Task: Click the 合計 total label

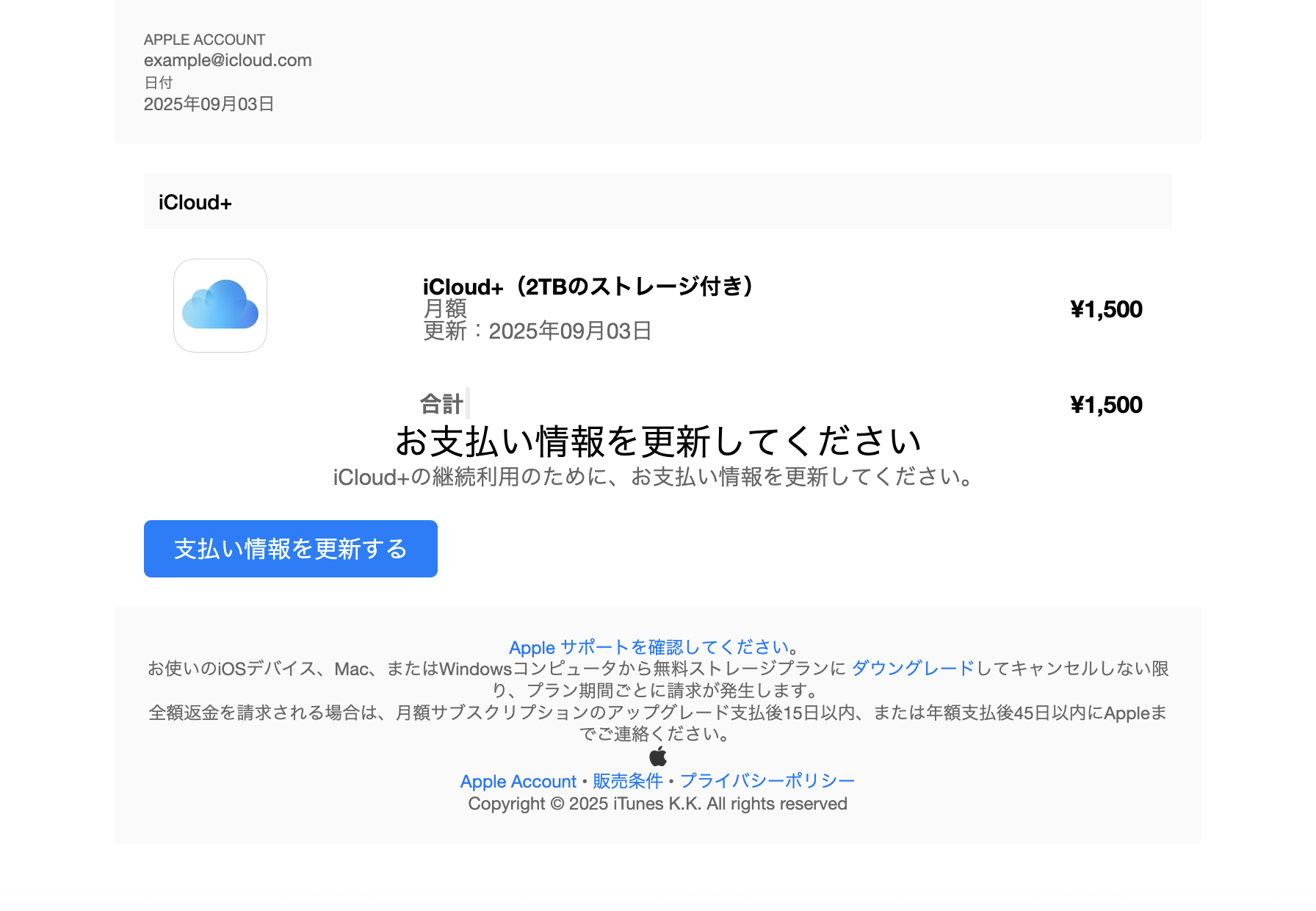Action: coord(441,404)
